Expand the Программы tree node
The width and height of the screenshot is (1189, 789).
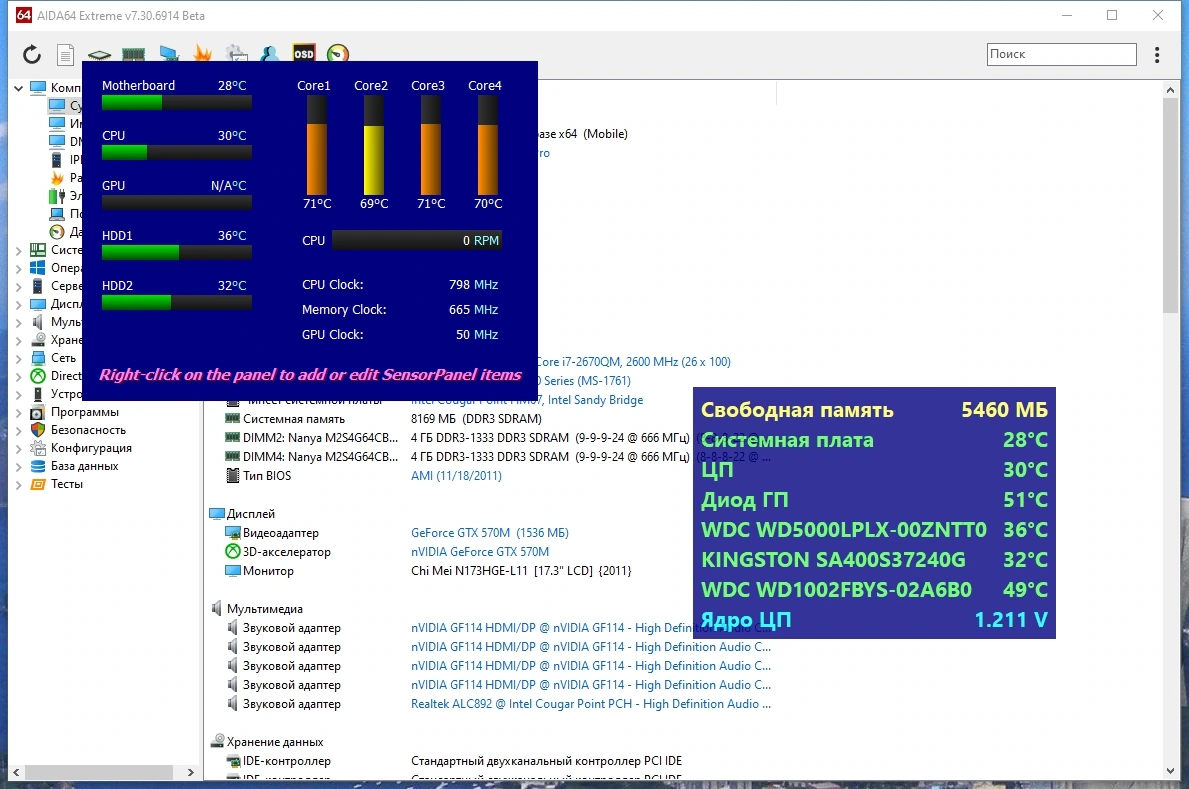point(18,412)
